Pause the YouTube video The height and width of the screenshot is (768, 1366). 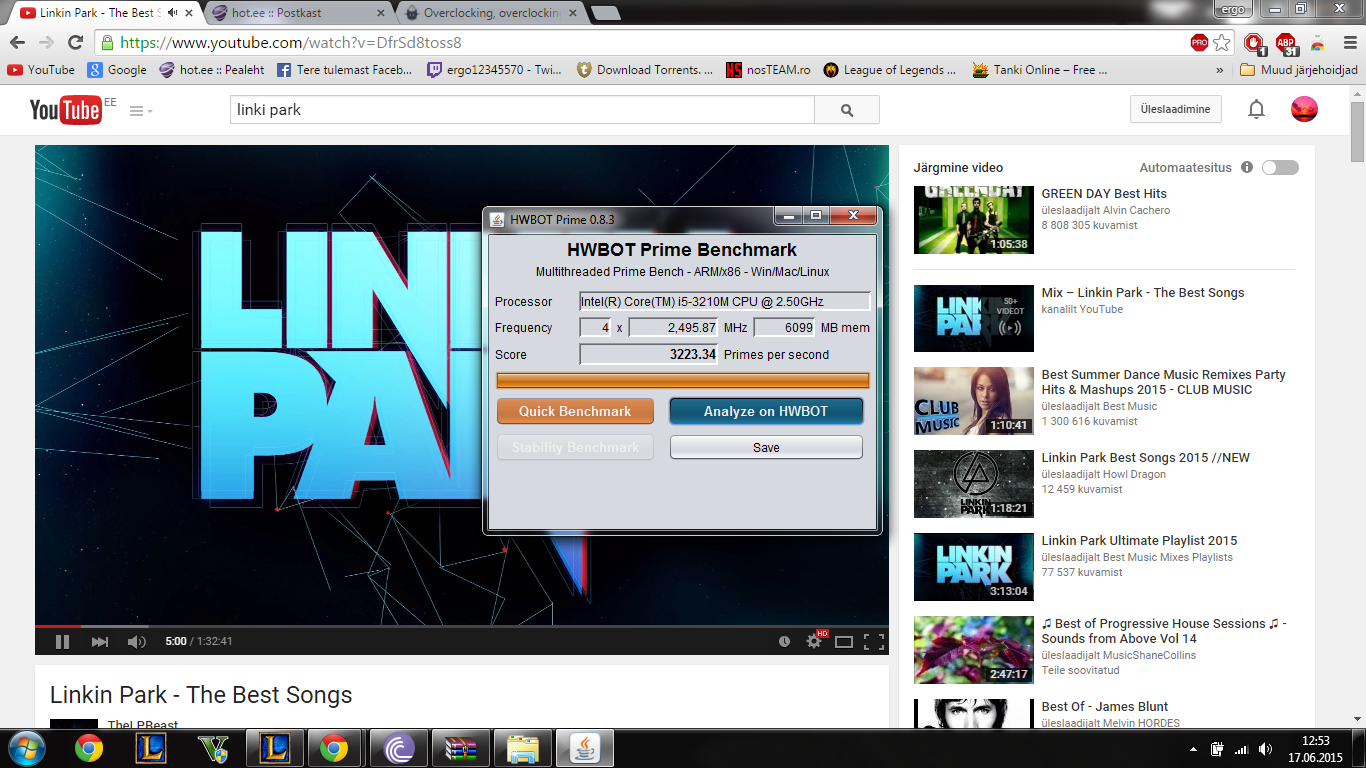pyautogui.click(x=62, y=642)
